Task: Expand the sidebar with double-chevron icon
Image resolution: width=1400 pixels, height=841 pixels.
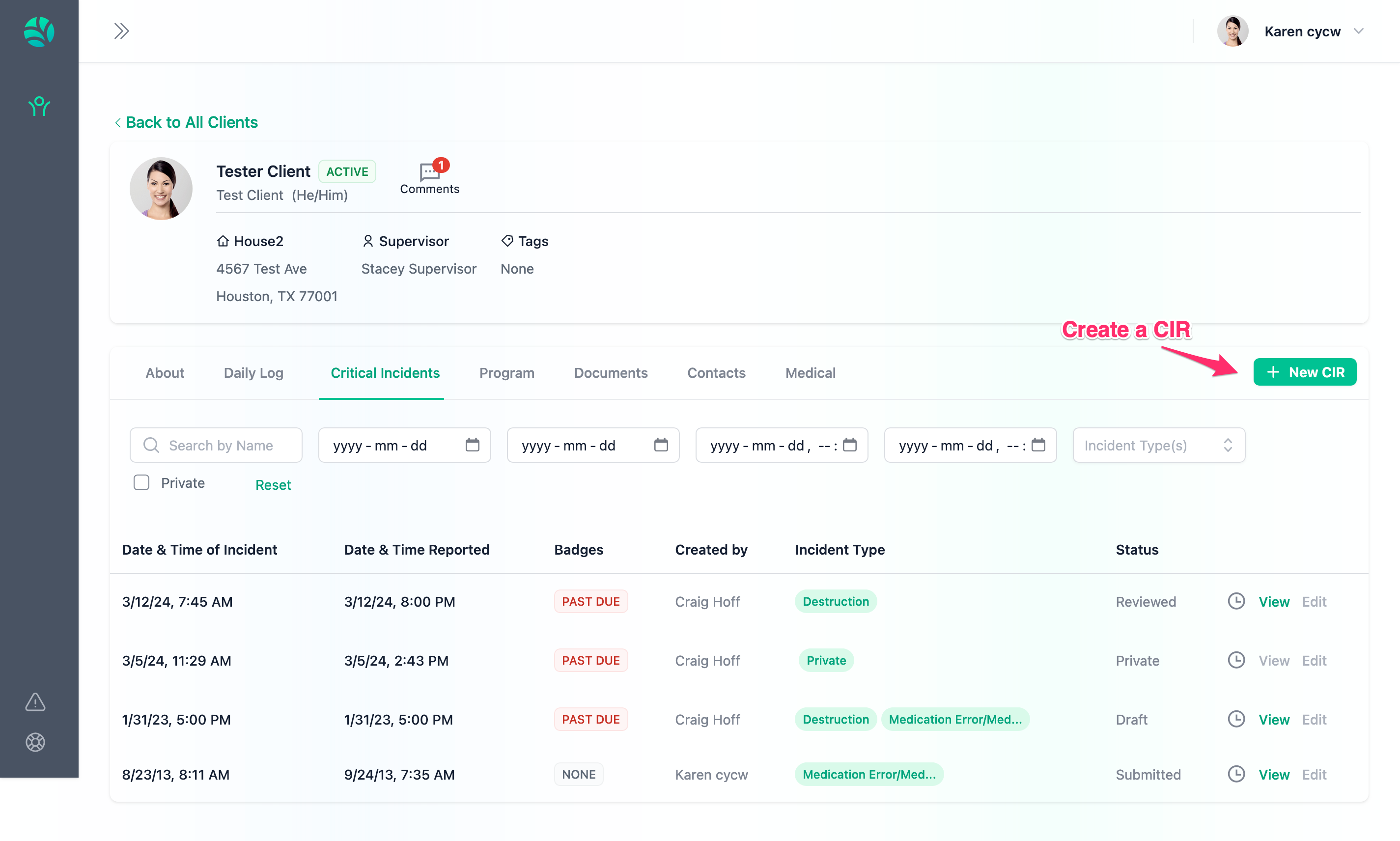Action: pos(121,31)
